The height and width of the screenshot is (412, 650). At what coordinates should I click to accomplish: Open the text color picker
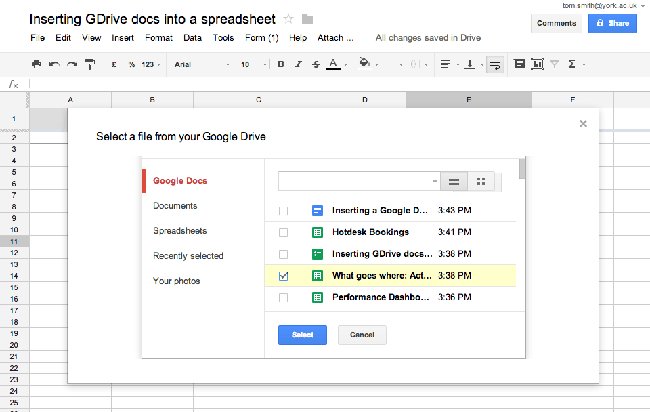tap(333, 64)
